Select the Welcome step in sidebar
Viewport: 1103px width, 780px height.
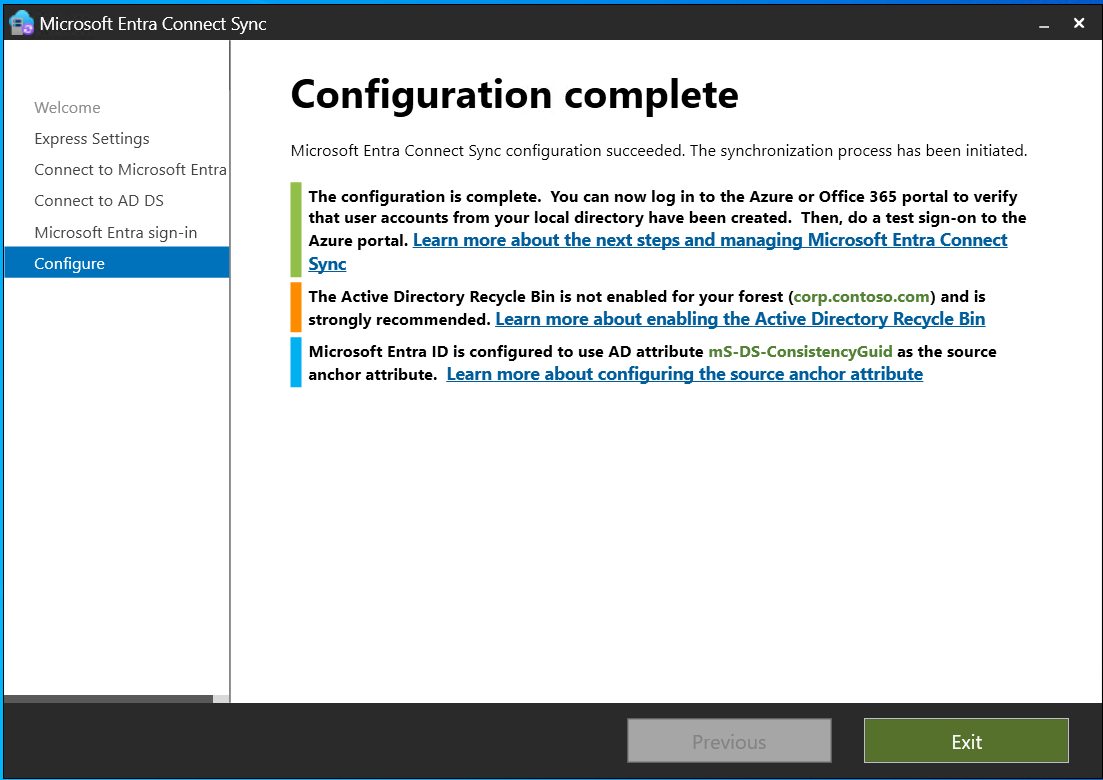click(67, 108)
